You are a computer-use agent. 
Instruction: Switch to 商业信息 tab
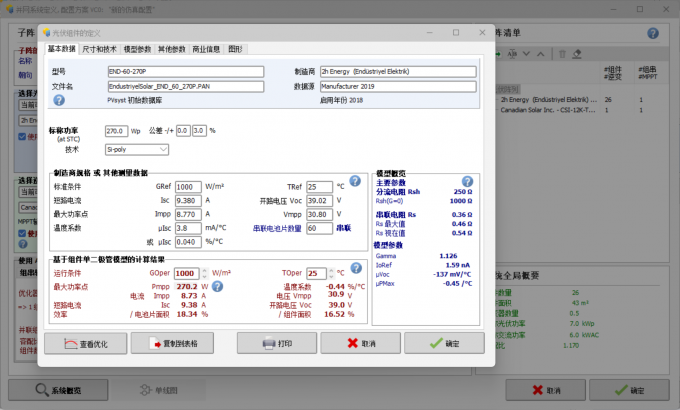pos(206,49)
